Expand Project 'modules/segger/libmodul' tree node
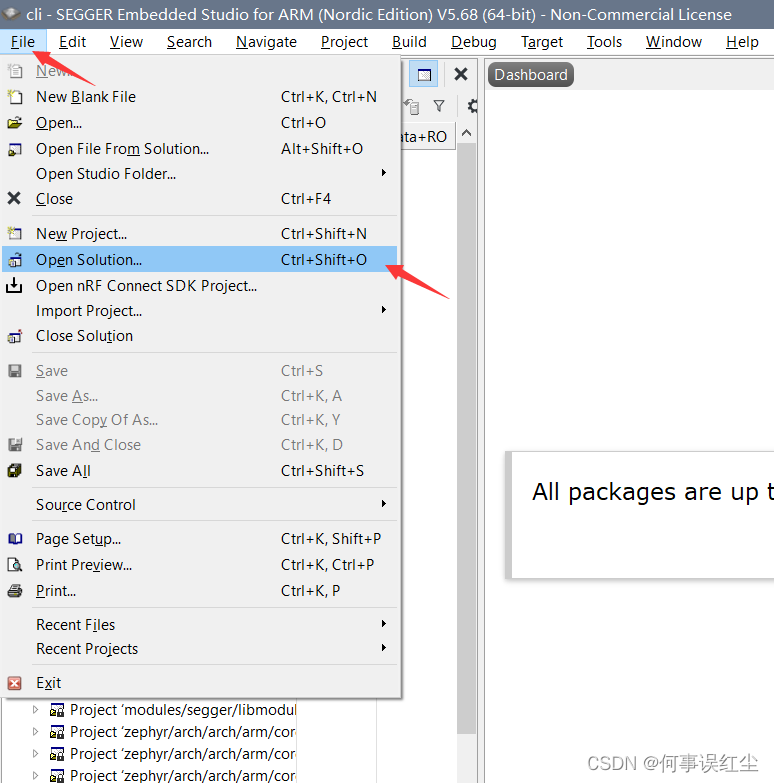 point(35,709)
